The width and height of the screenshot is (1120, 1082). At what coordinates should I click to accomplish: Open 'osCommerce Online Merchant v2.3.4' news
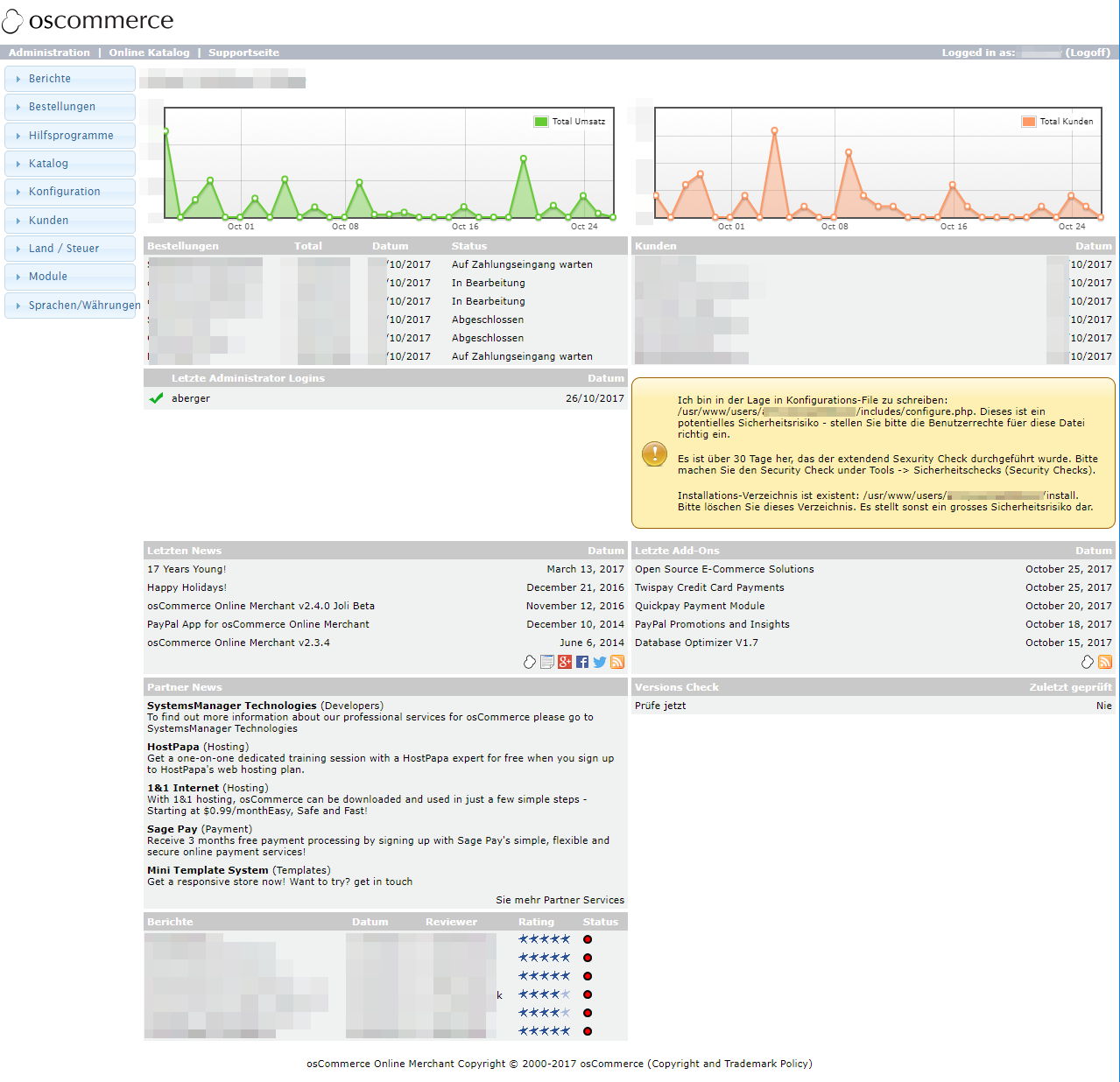click(238, 643)
